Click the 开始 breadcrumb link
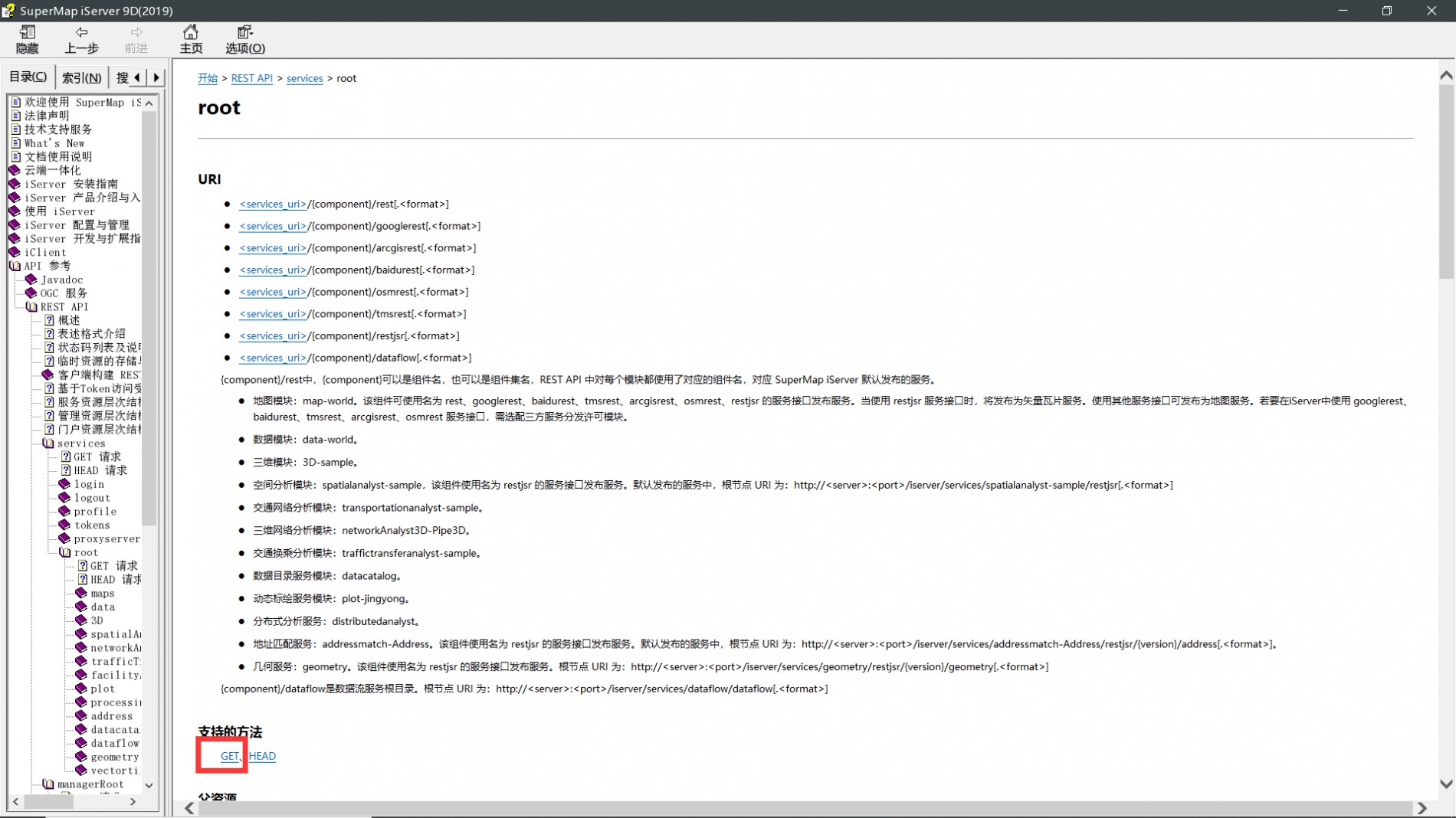This screenshot has height=818, width=1456. coord(208,78)
